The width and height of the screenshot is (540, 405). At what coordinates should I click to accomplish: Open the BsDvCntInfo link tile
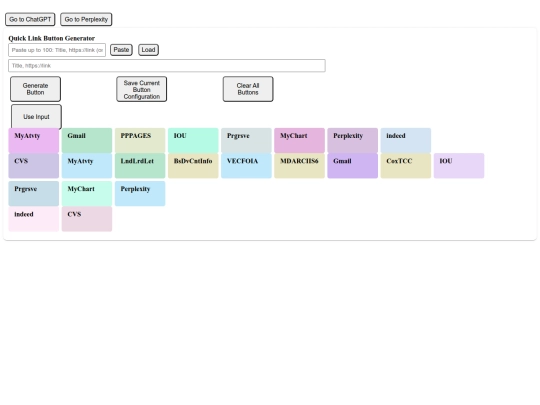point(193,166)
